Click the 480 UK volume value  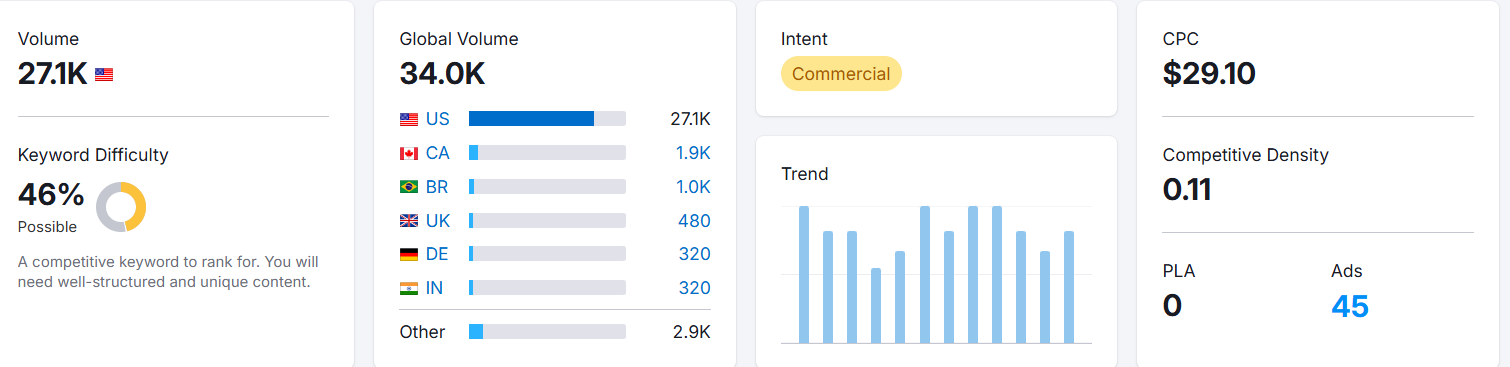(x=695, y=221)
